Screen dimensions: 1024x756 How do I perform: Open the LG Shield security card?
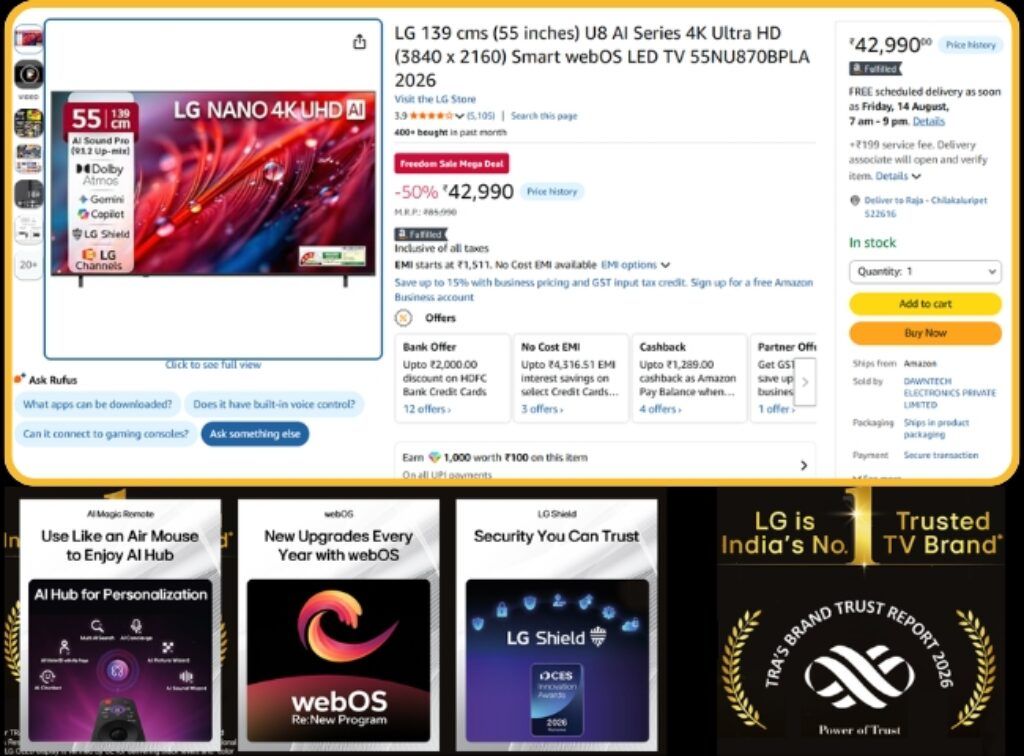[x=557, y=625]
